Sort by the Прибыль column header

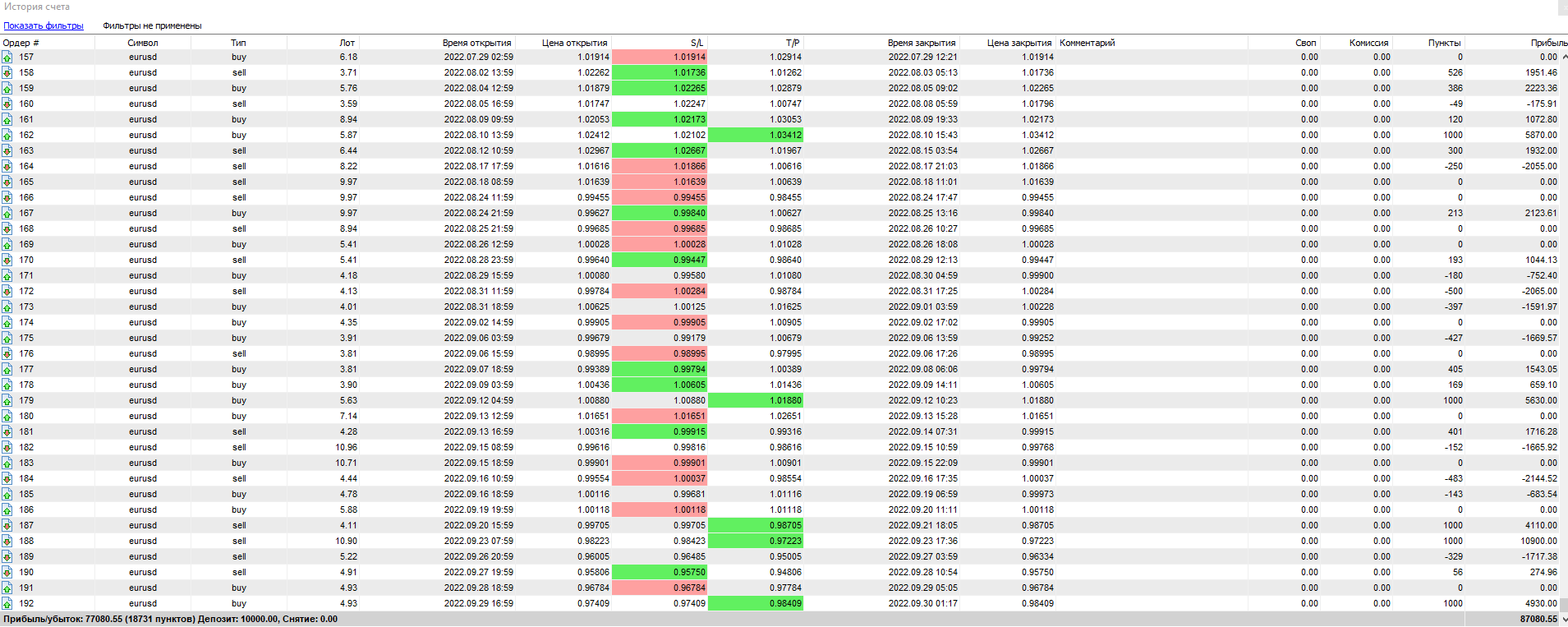pyautogui.click(x=1547, y=43)
